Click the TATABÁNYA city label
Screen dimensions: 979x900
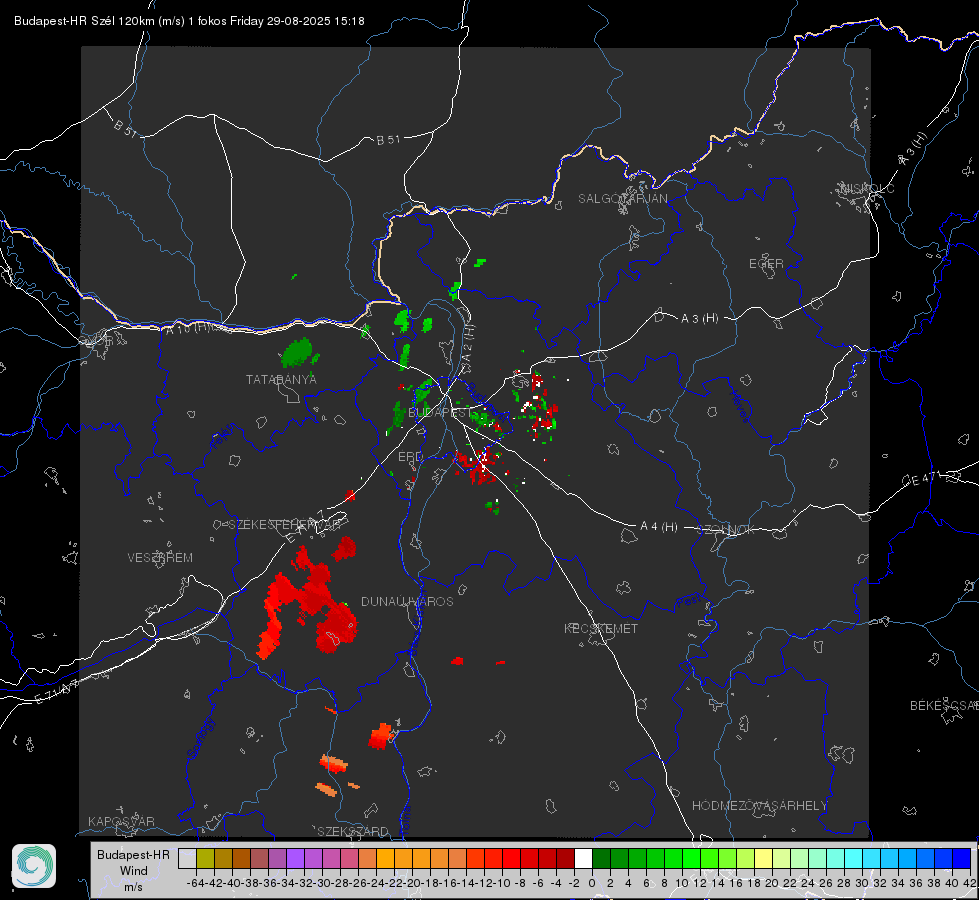281,379
